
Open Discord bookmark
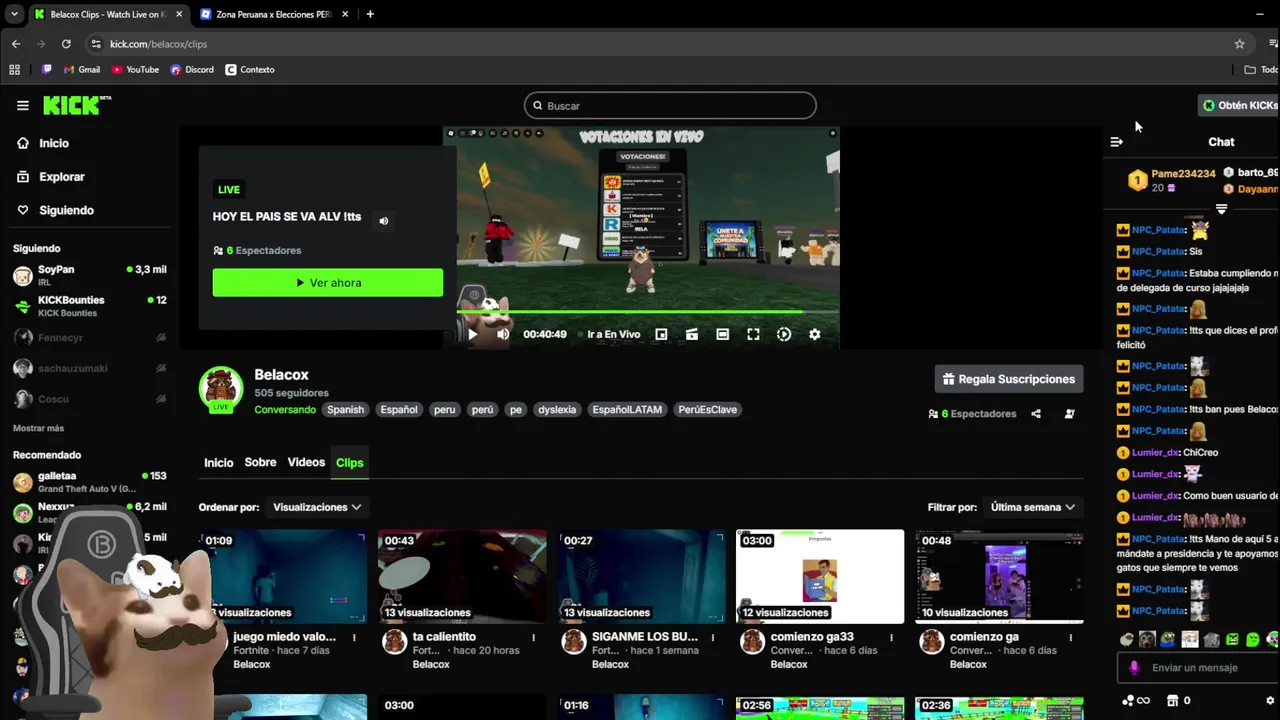pyautogui.click(x=192, y=70)
